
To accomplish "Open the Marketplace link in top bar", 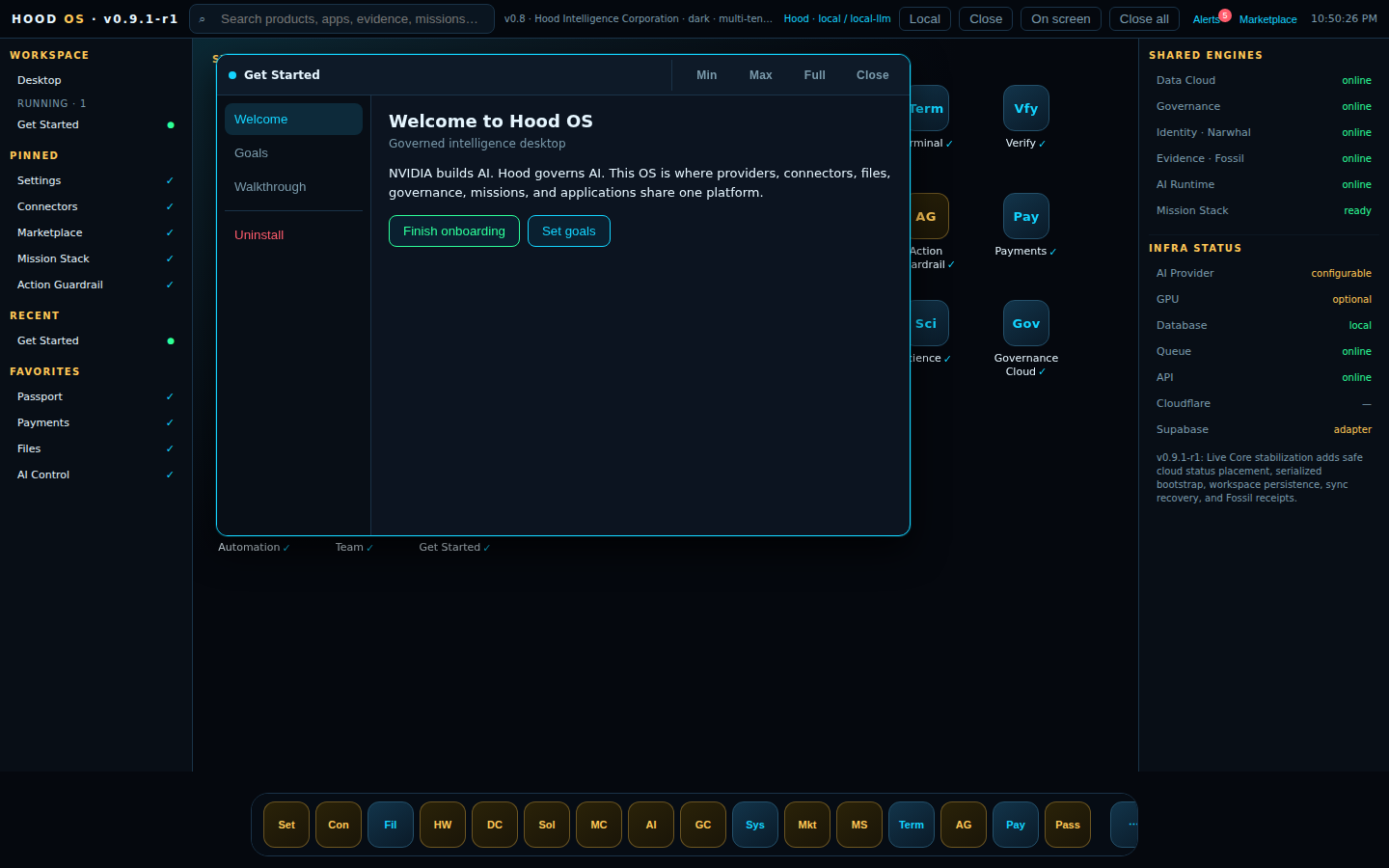I will pyautogui.click(x=1267, y=19).
